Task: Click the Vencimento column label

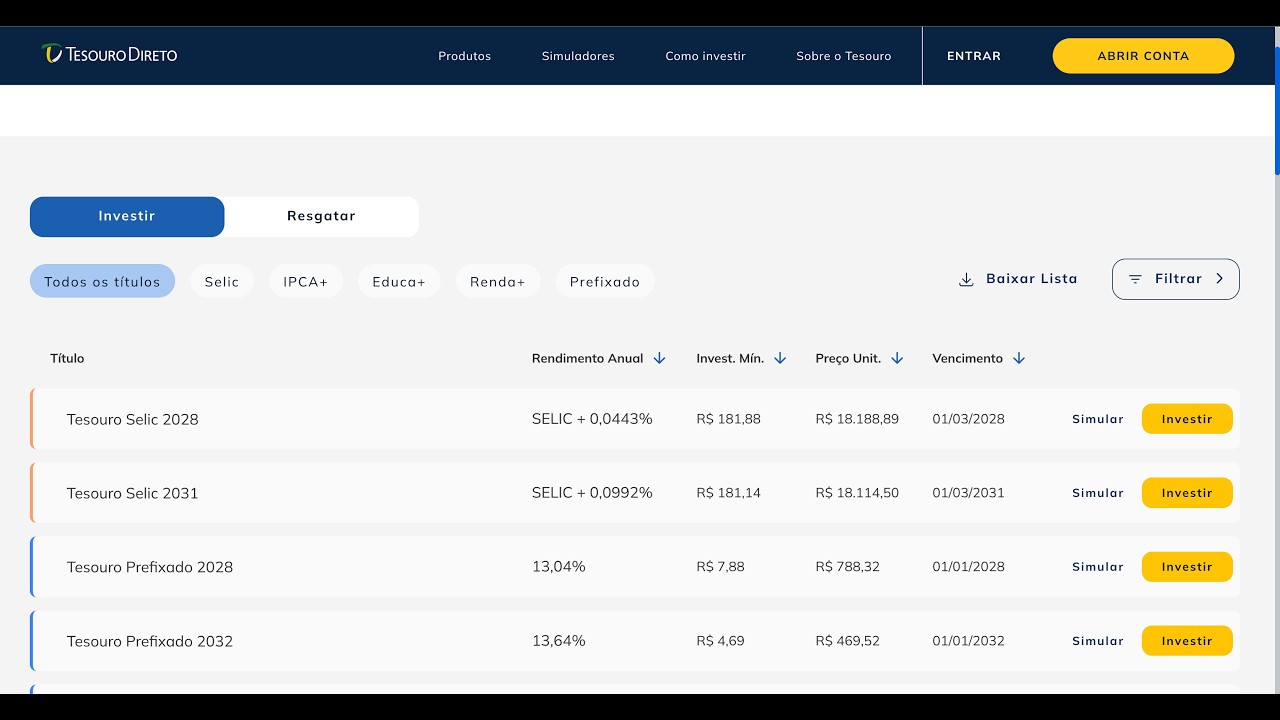Action: pos(968,358)
